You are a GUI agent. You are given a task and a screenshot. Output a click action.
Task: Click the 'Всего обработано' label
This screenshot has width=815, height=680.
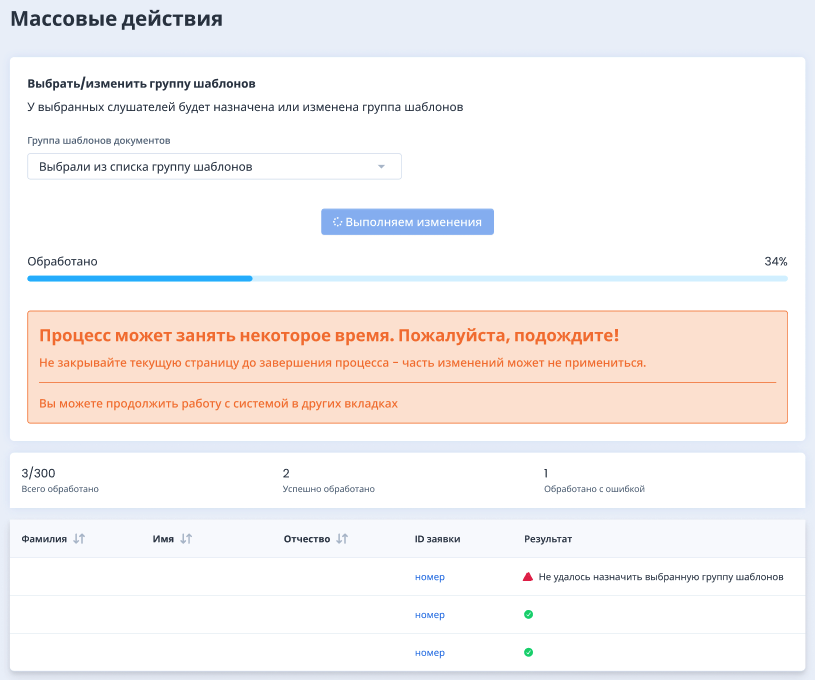tap(60, 489)
